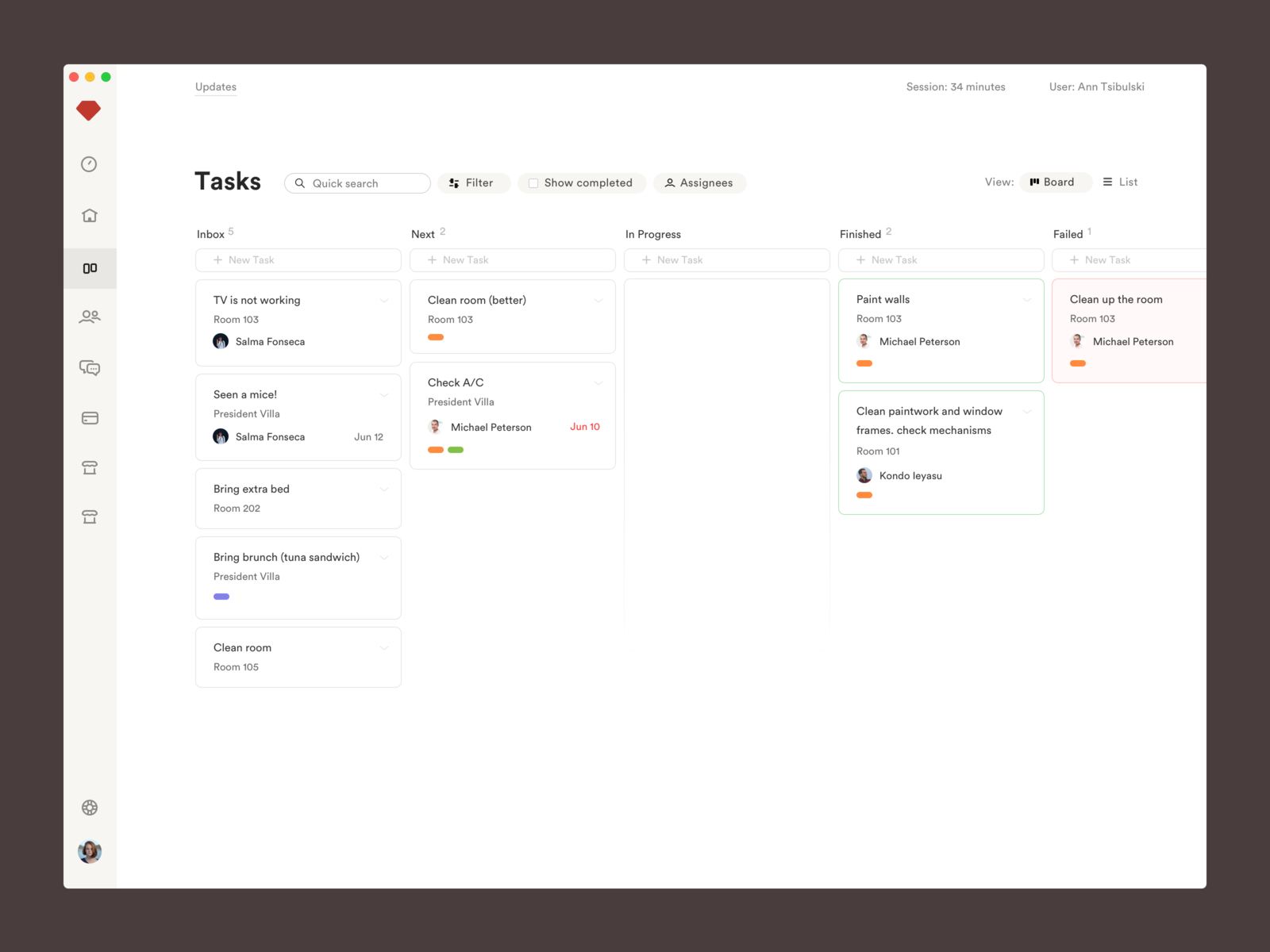The width and height of the screenshot is (1270, 952).
Task: Click purple label on Bring brunch card
Action: point(221,597)
